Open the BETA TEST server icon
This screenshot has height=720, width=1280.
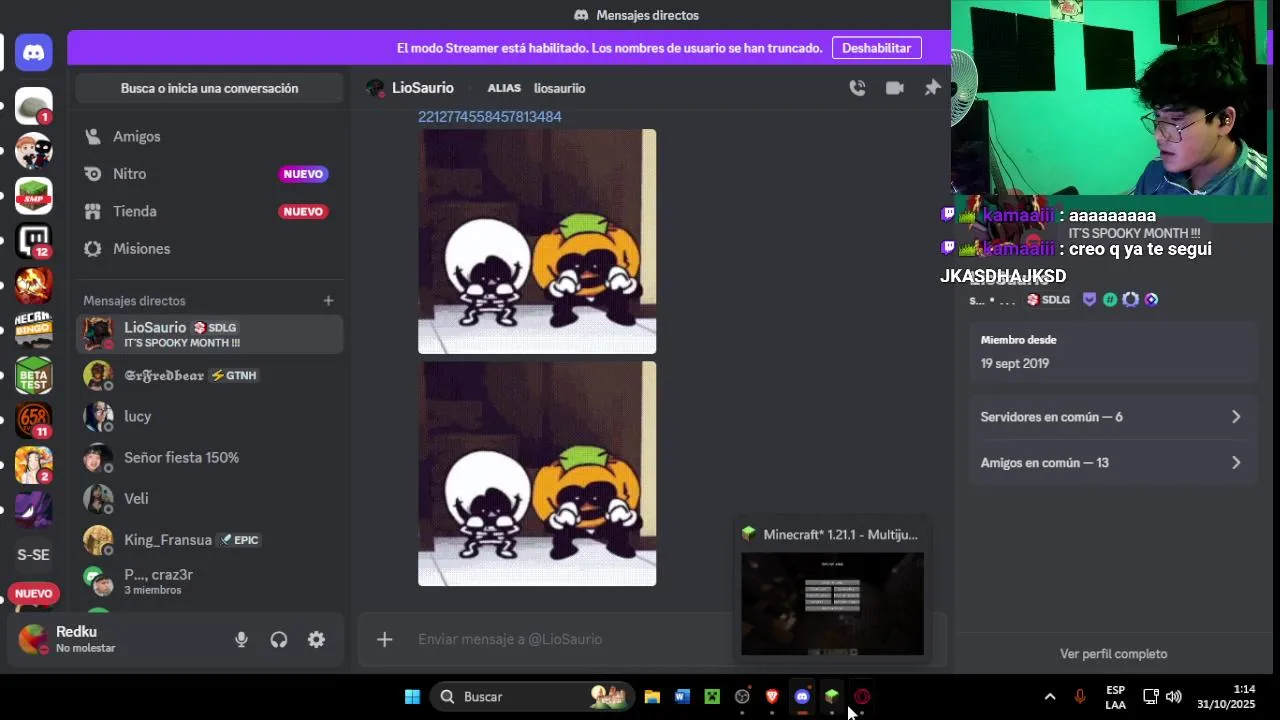point(34,375)
